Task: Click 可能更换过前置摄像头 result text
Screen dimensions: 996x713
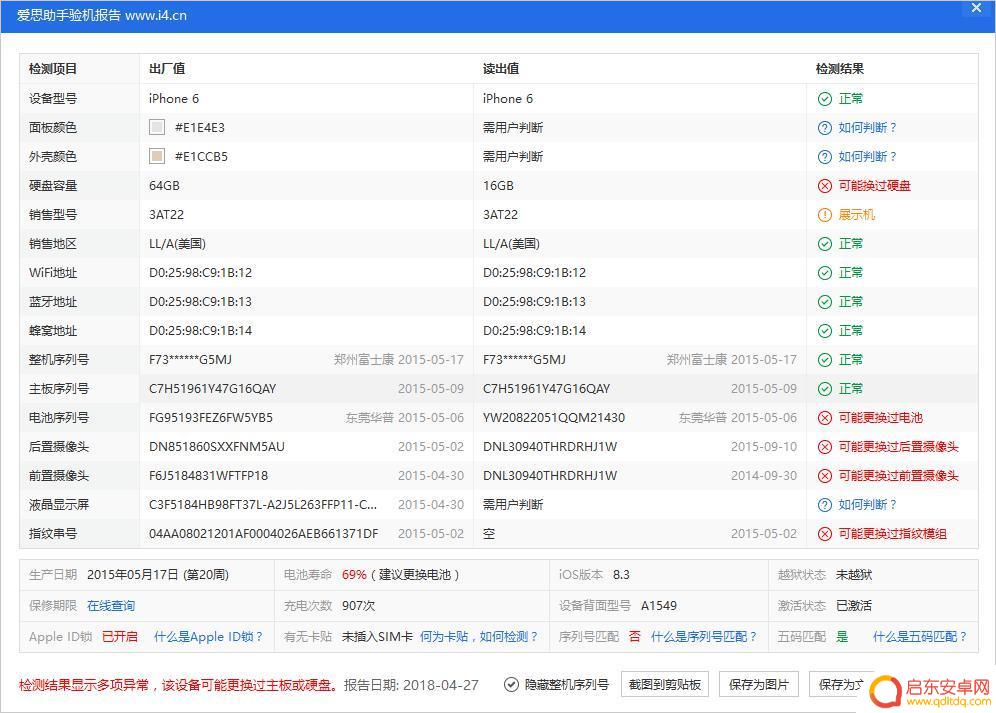Action: click(898, 476)
